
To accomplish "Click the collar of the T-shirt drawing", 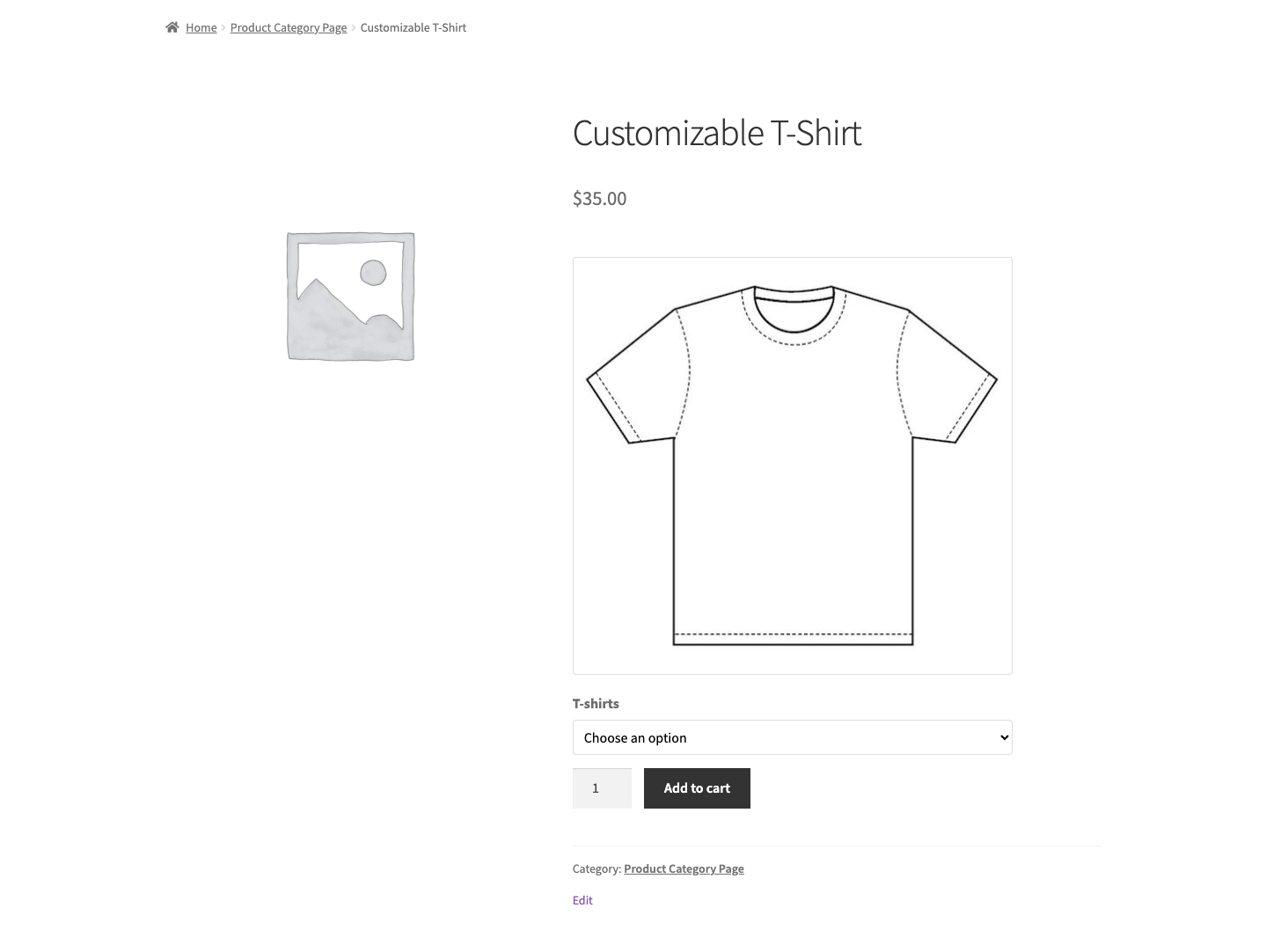I will click(794, 314).
